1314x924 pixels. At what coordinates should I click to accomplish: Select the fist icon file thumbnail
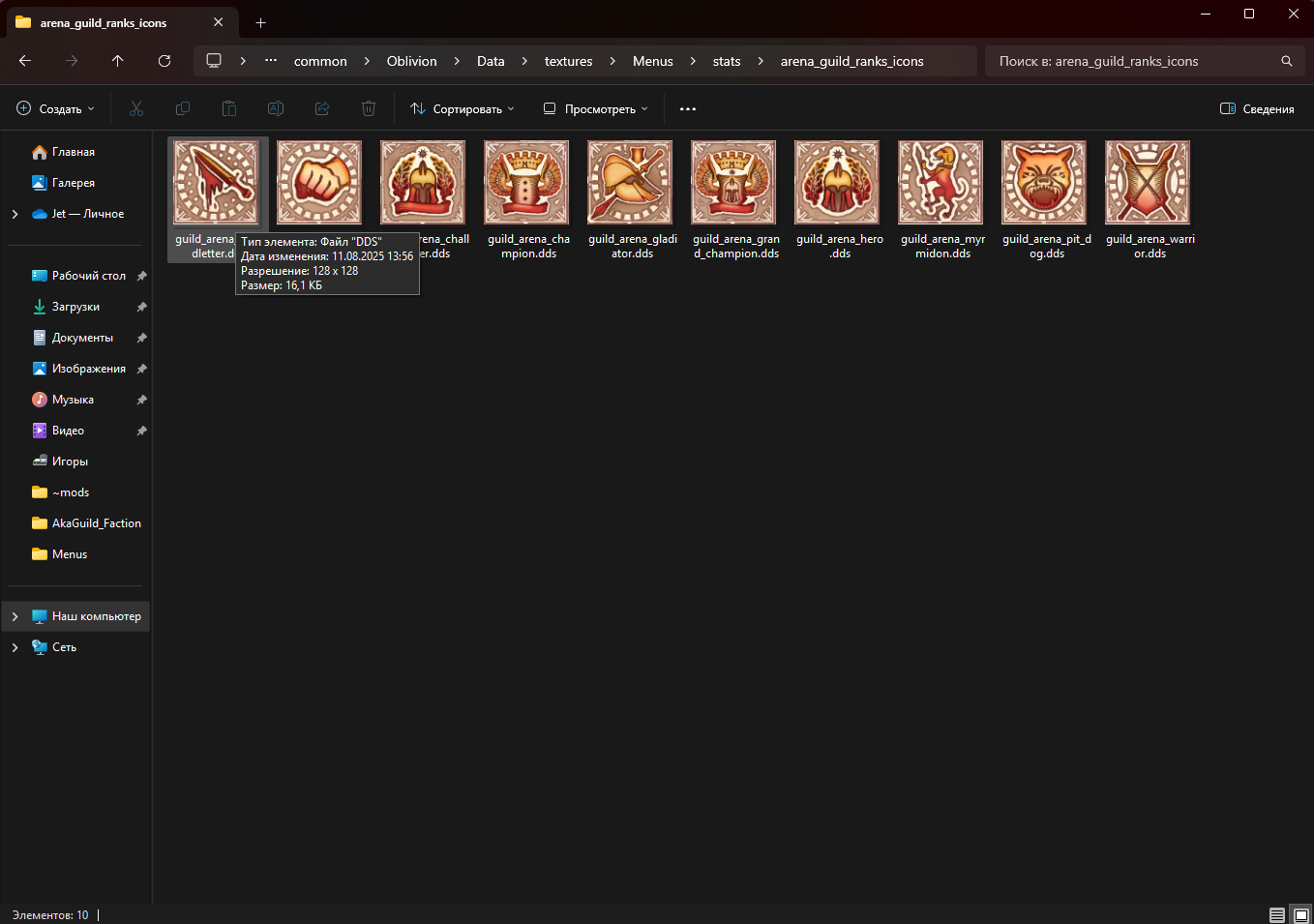pyautogui.click(x=320, y=183)
